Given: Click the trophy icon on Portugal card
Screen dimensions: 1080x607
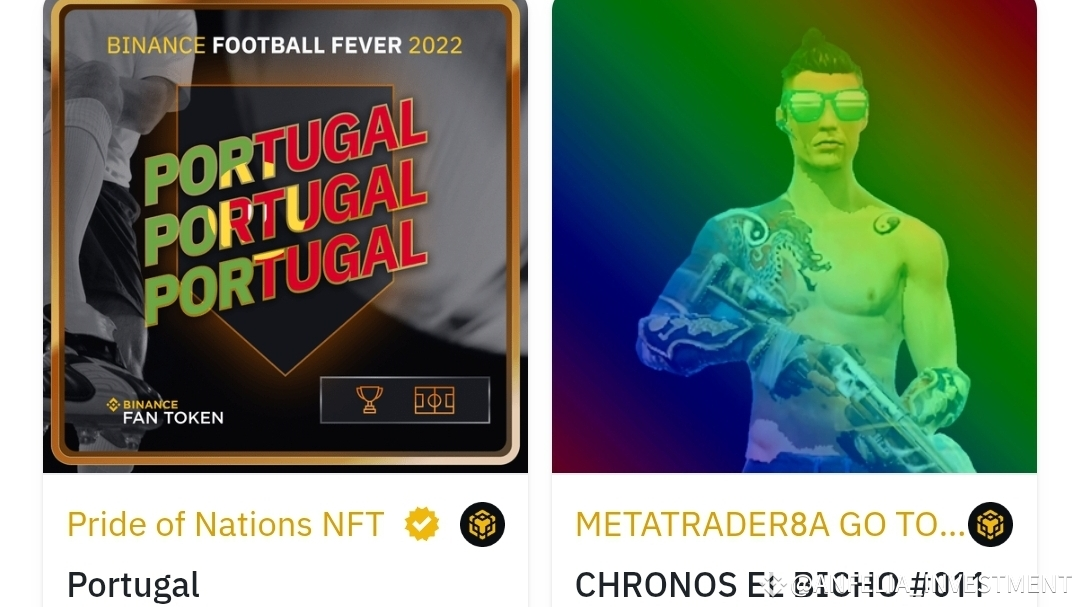Looking at the screenshot, I should tap(369, 400).
